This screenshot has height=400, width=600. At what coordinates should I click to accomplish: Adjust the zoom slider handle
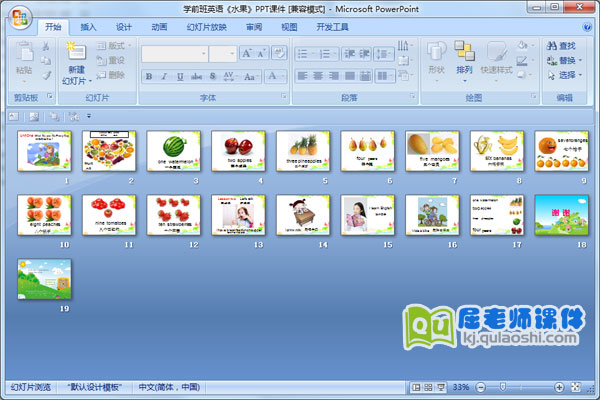[x=503, y=387]
